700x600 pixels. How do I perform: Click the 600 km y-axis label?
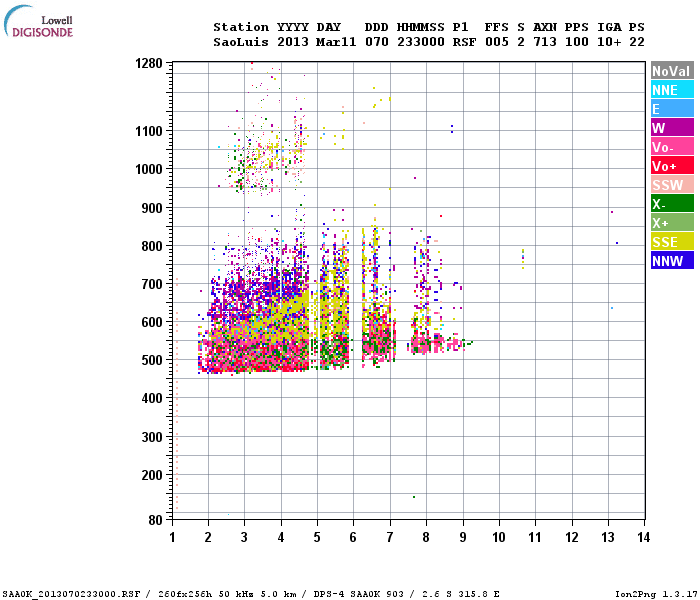pyautogui.click(x=152, y=322)
